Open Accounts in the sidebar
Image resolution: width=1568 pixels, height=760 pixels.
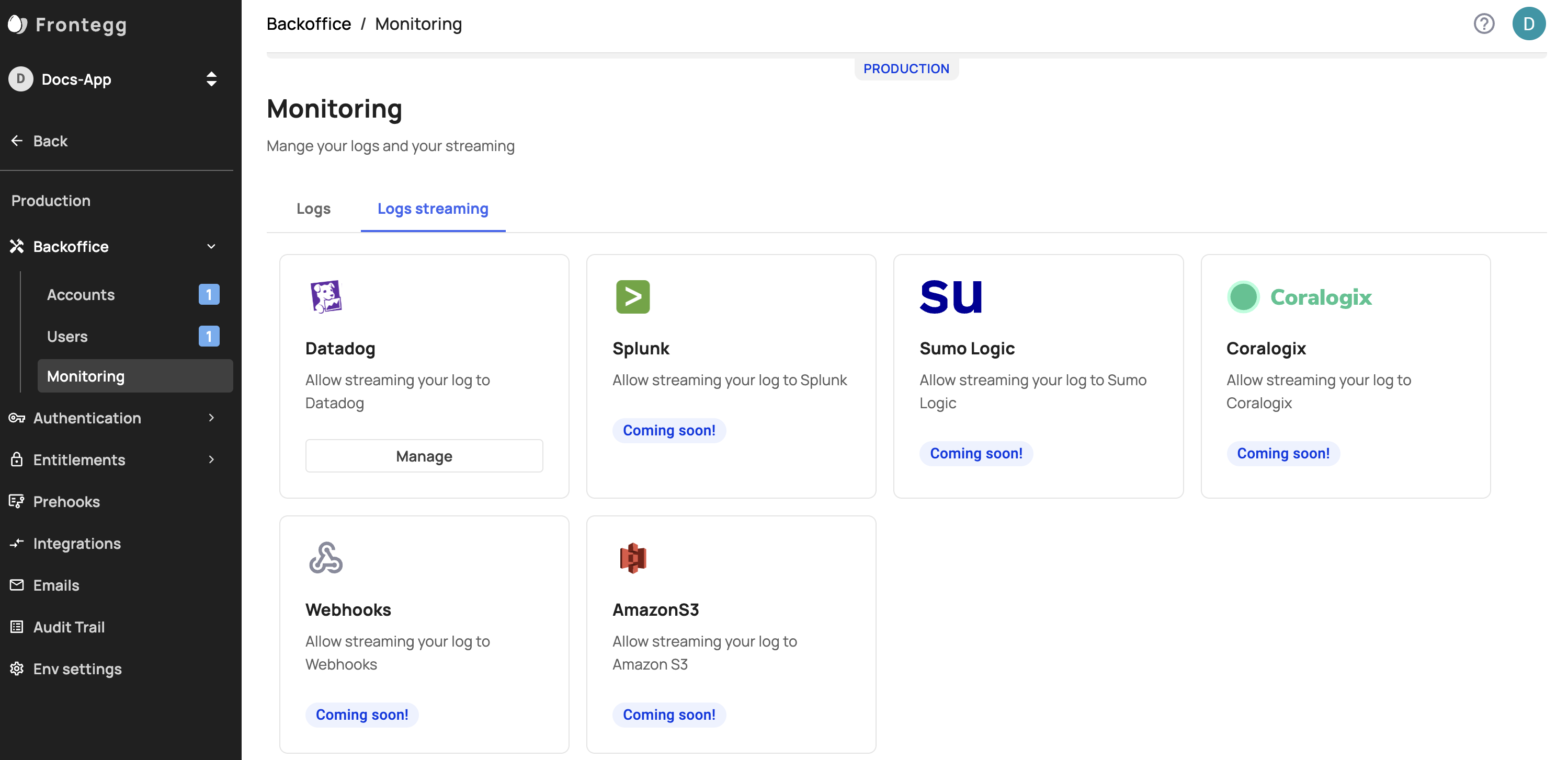coord(81,294)
